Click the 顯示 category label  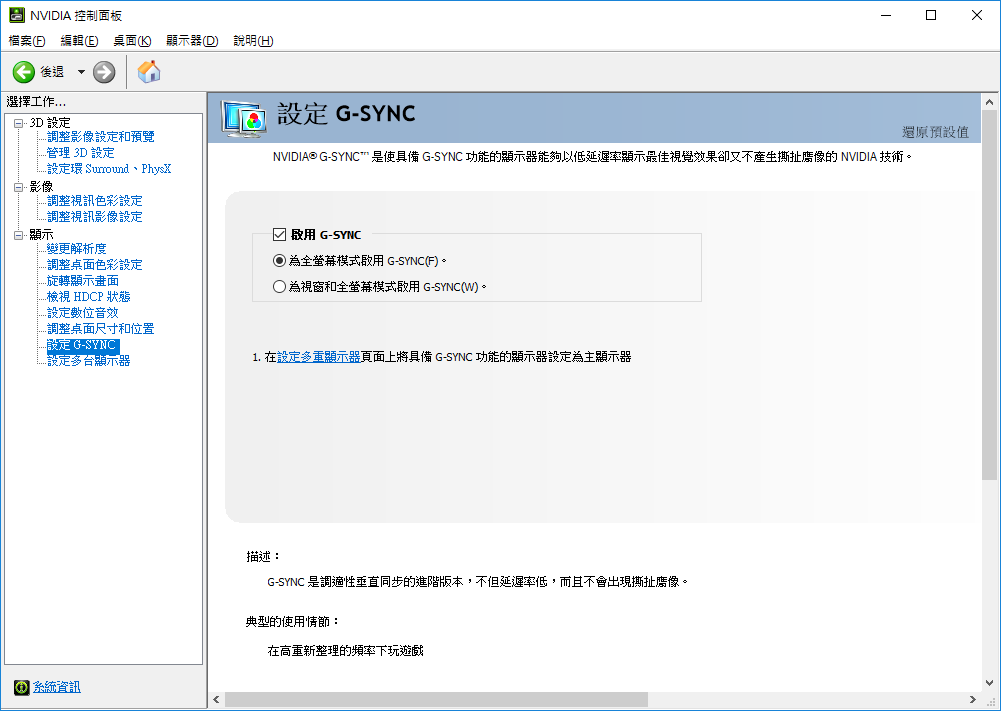(41, 235)
